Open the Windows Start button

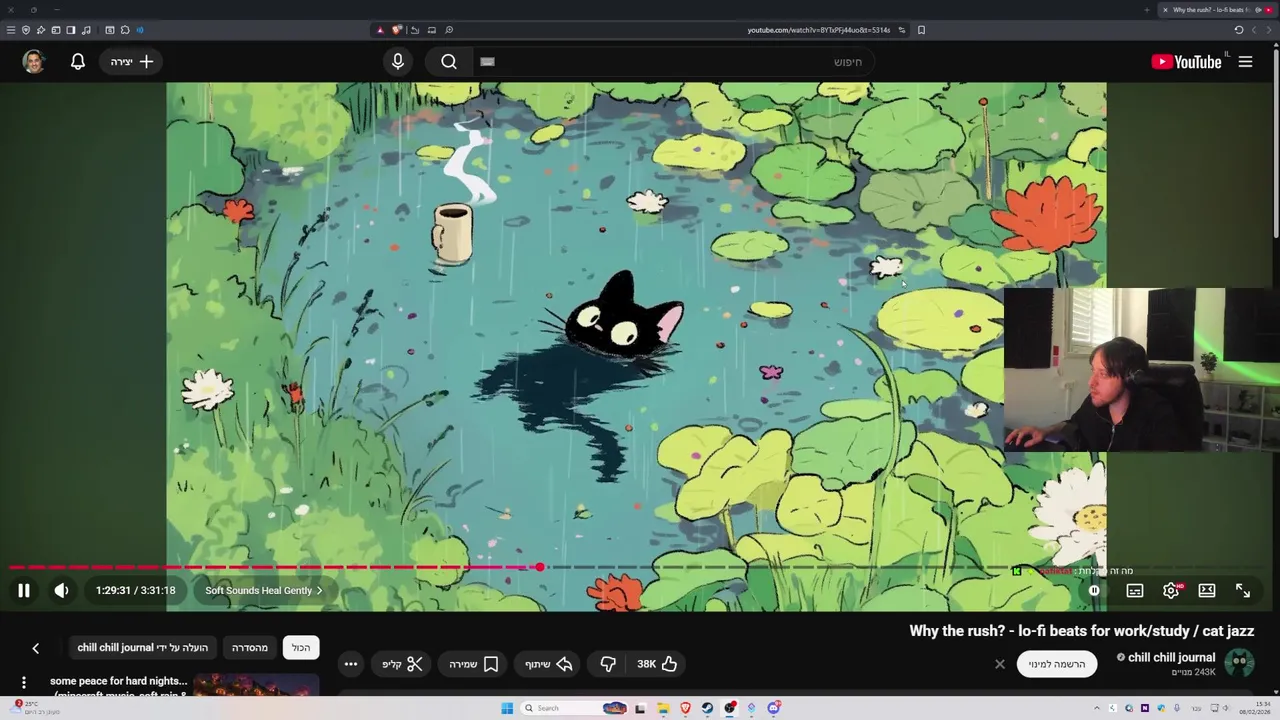(x=507, y=708)
